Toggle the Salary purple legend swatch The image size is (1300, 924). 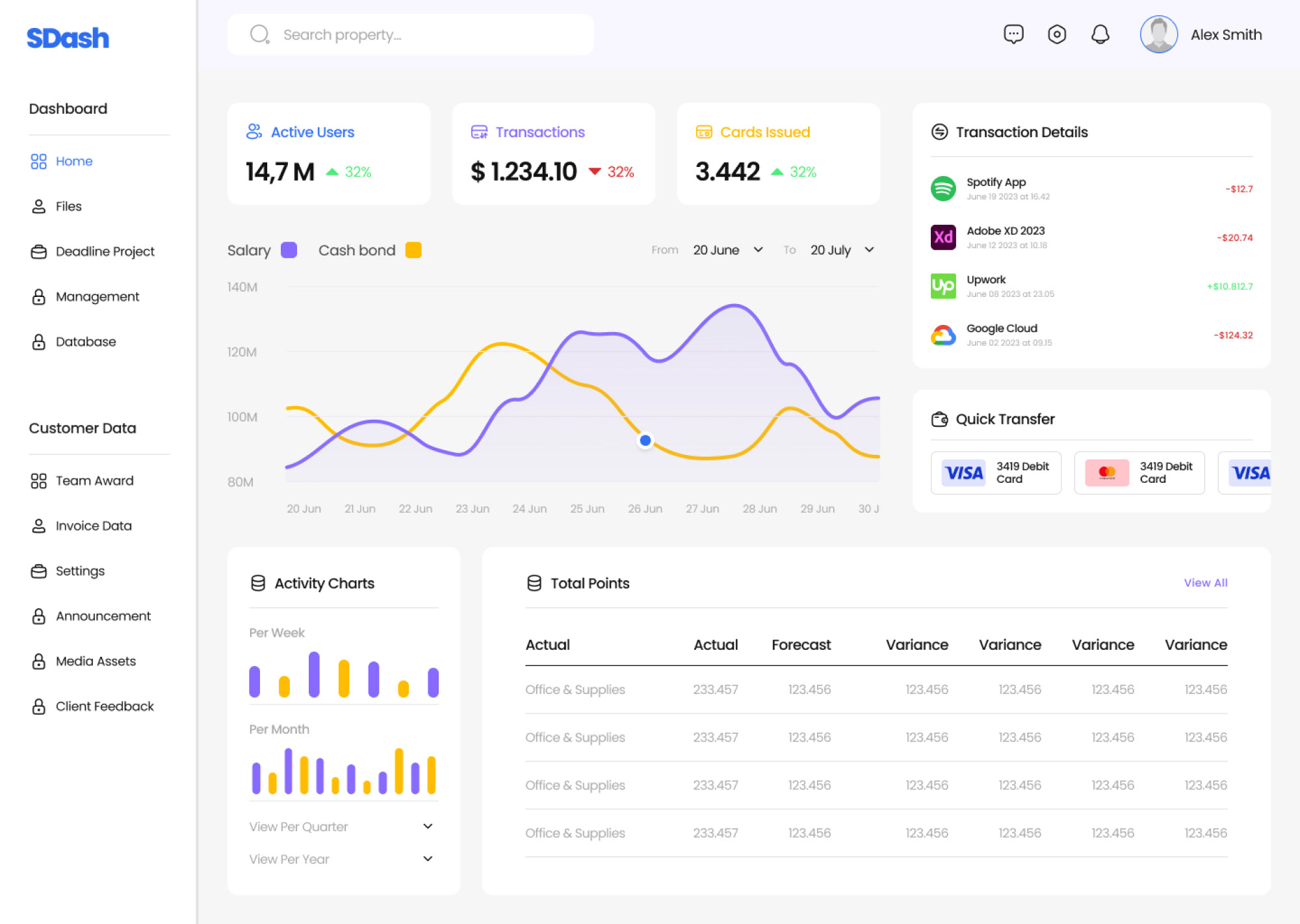[289, 250]
